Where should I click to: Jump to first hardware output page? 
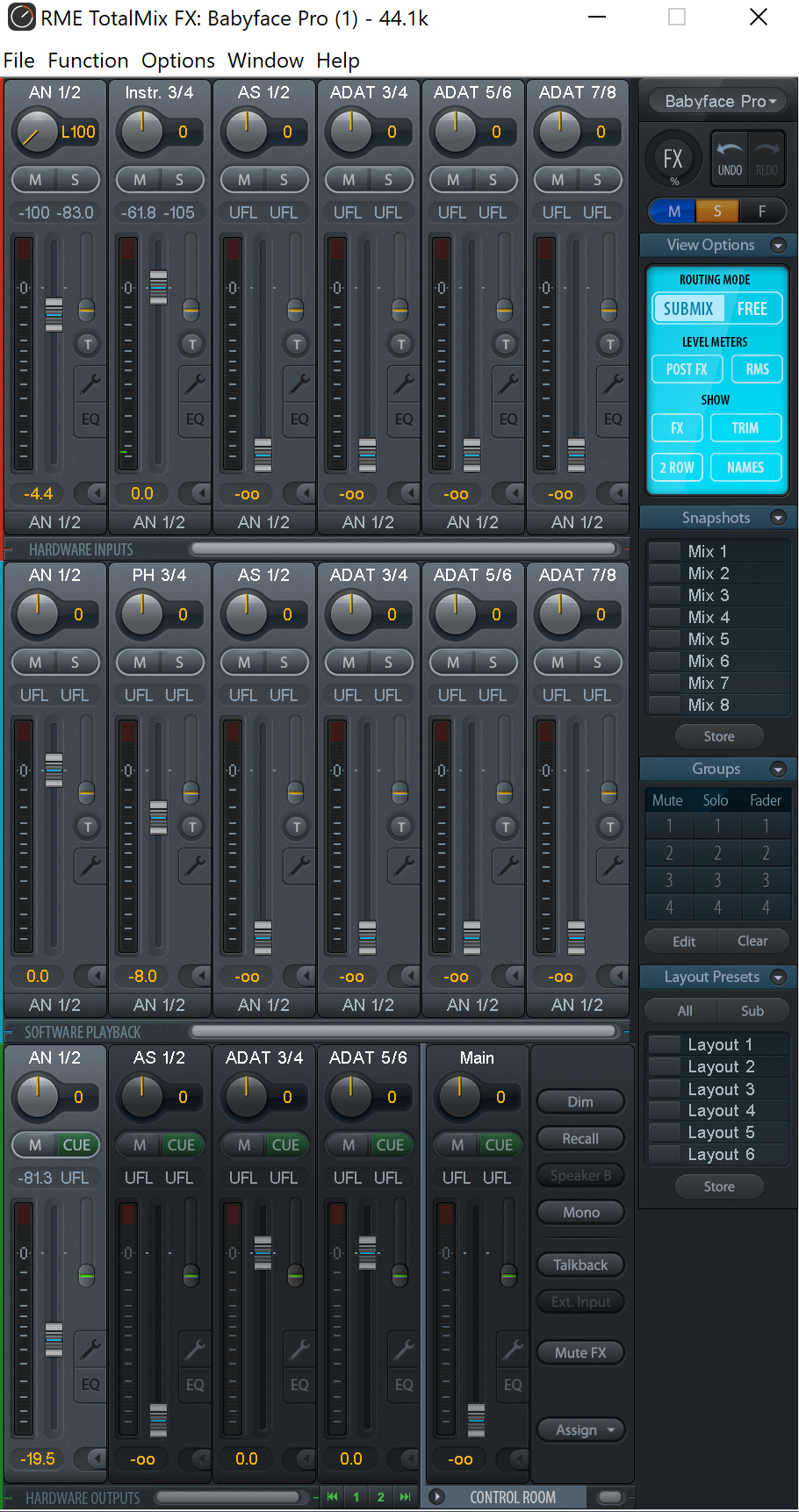pos(332,1497)
